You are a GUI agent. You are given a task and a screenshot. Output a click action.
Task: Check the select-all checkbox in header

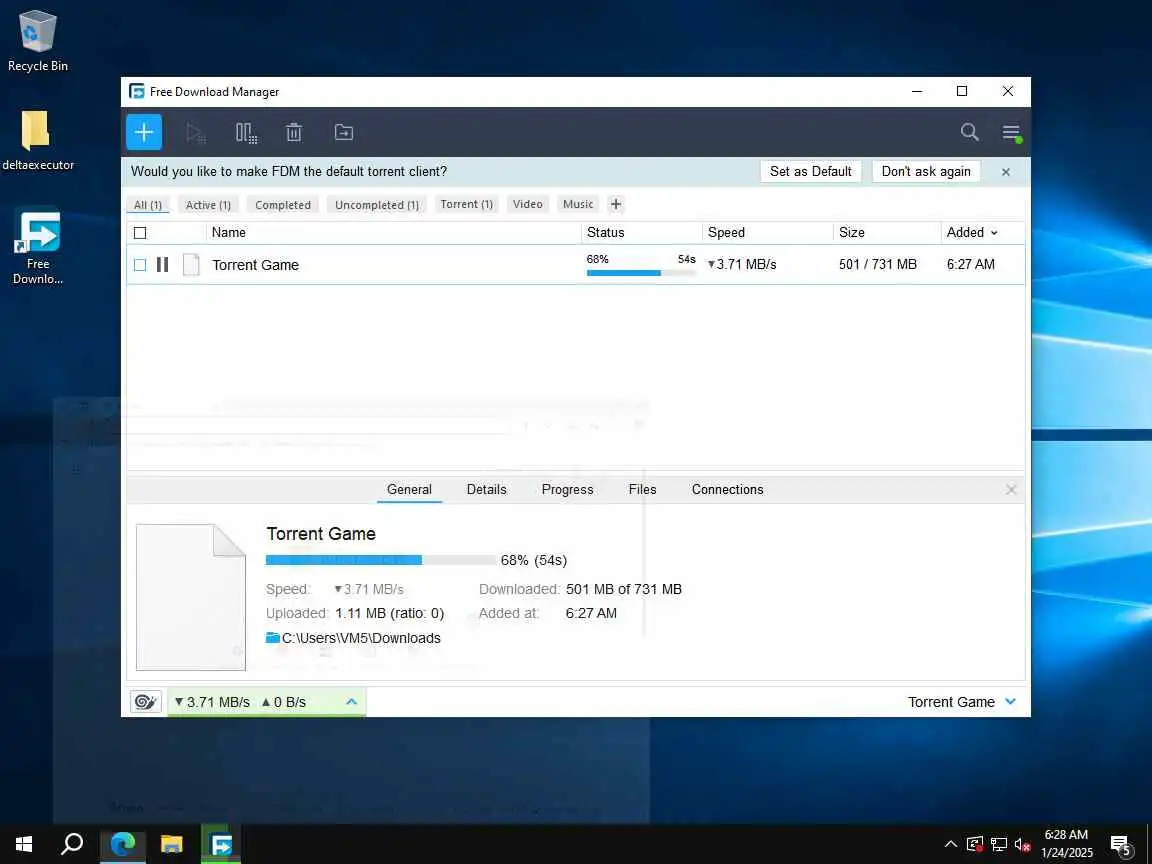pos(140,233)
